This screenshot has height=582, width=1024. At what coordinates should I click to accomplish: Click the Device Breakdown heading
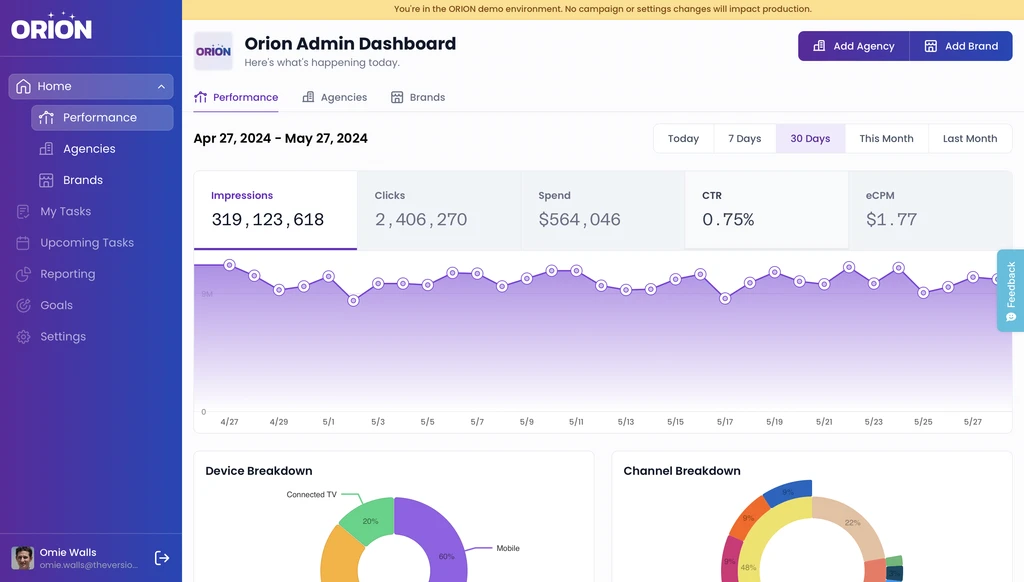[259, 471]
